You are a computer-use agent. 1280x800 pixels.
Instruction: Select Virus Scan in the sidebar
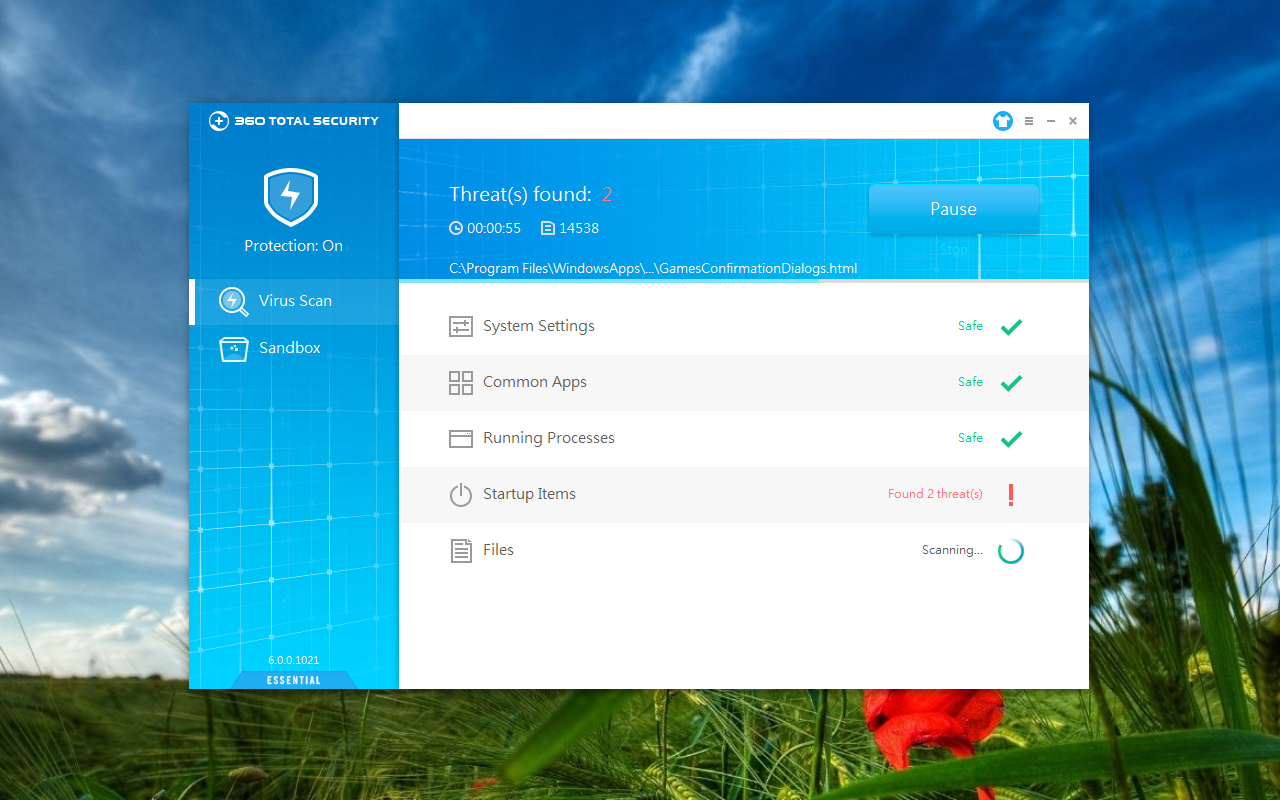[294, 301]
